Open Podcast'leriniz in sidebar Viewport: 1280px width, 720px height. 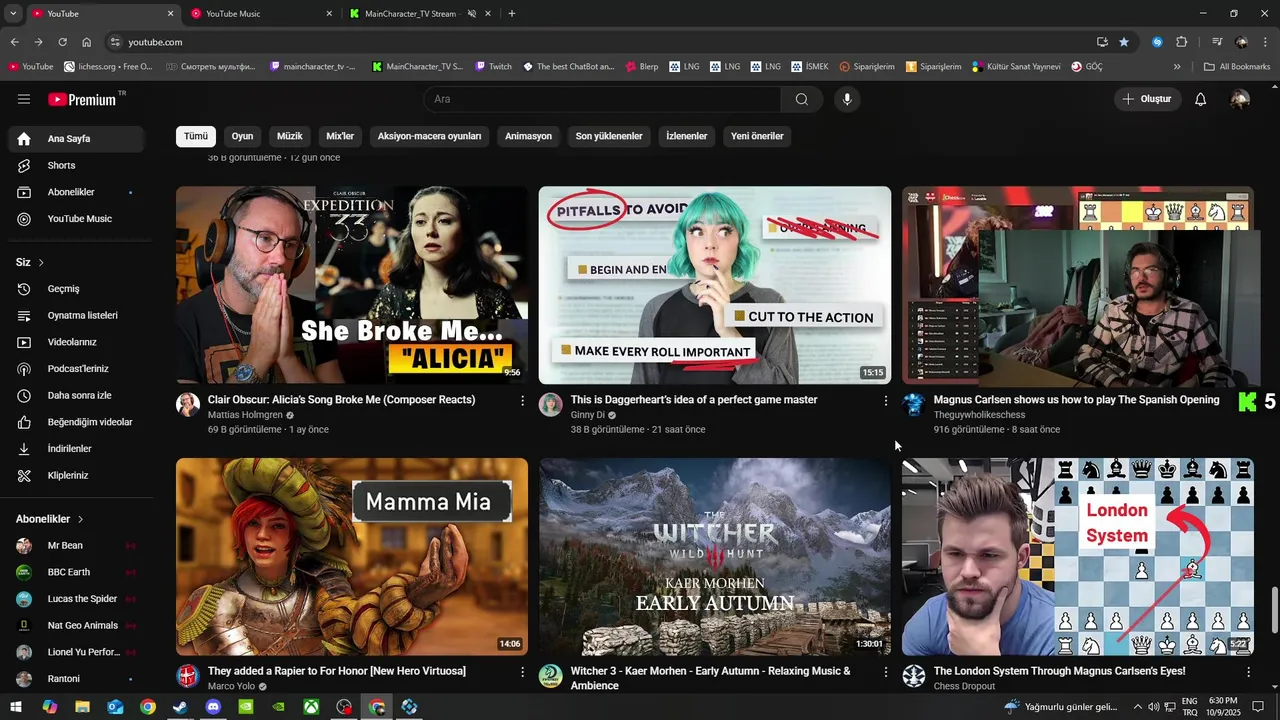76,369
